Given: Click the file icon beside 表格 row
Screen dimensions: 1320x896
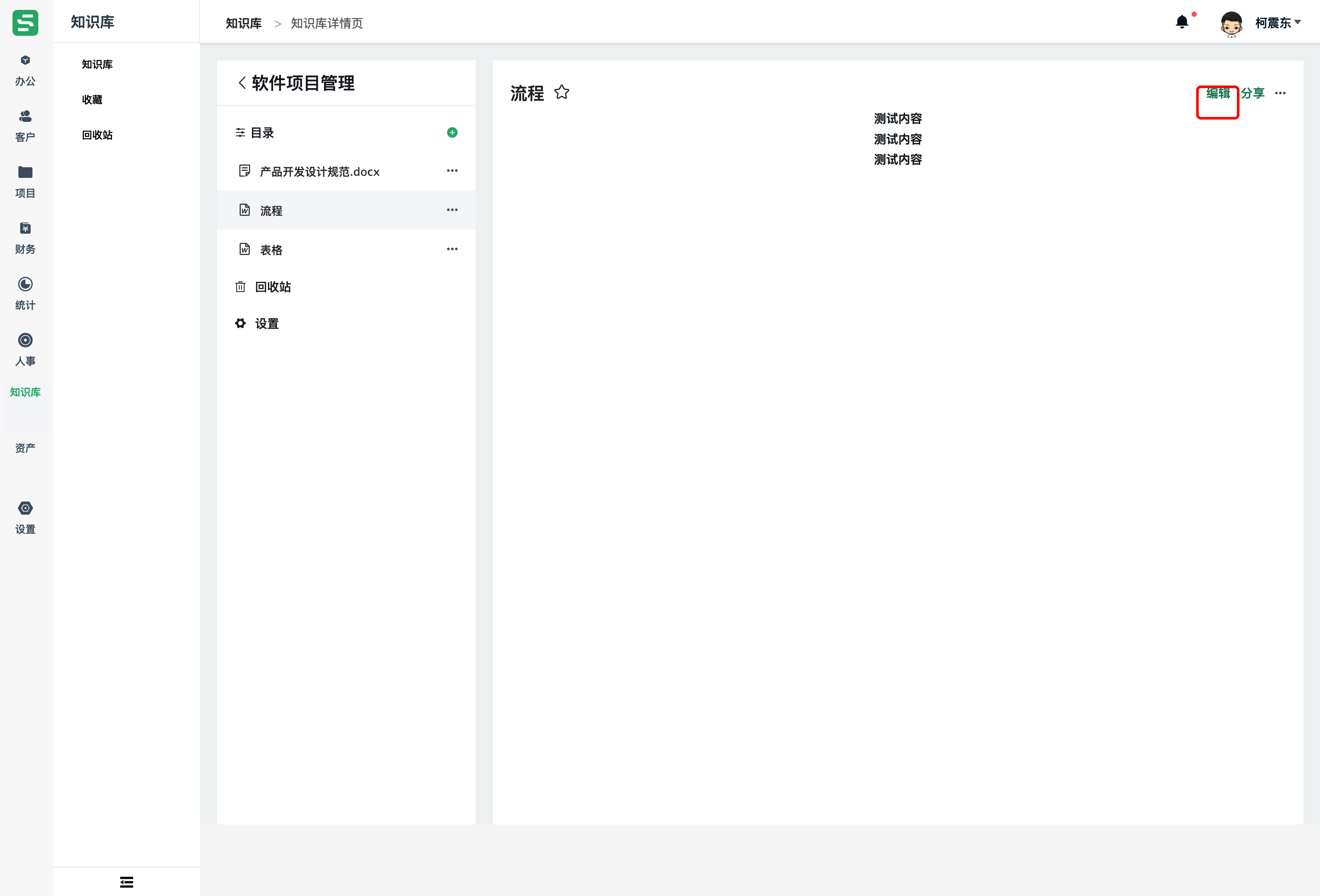Looking at the screenshot, I should 245,249.
